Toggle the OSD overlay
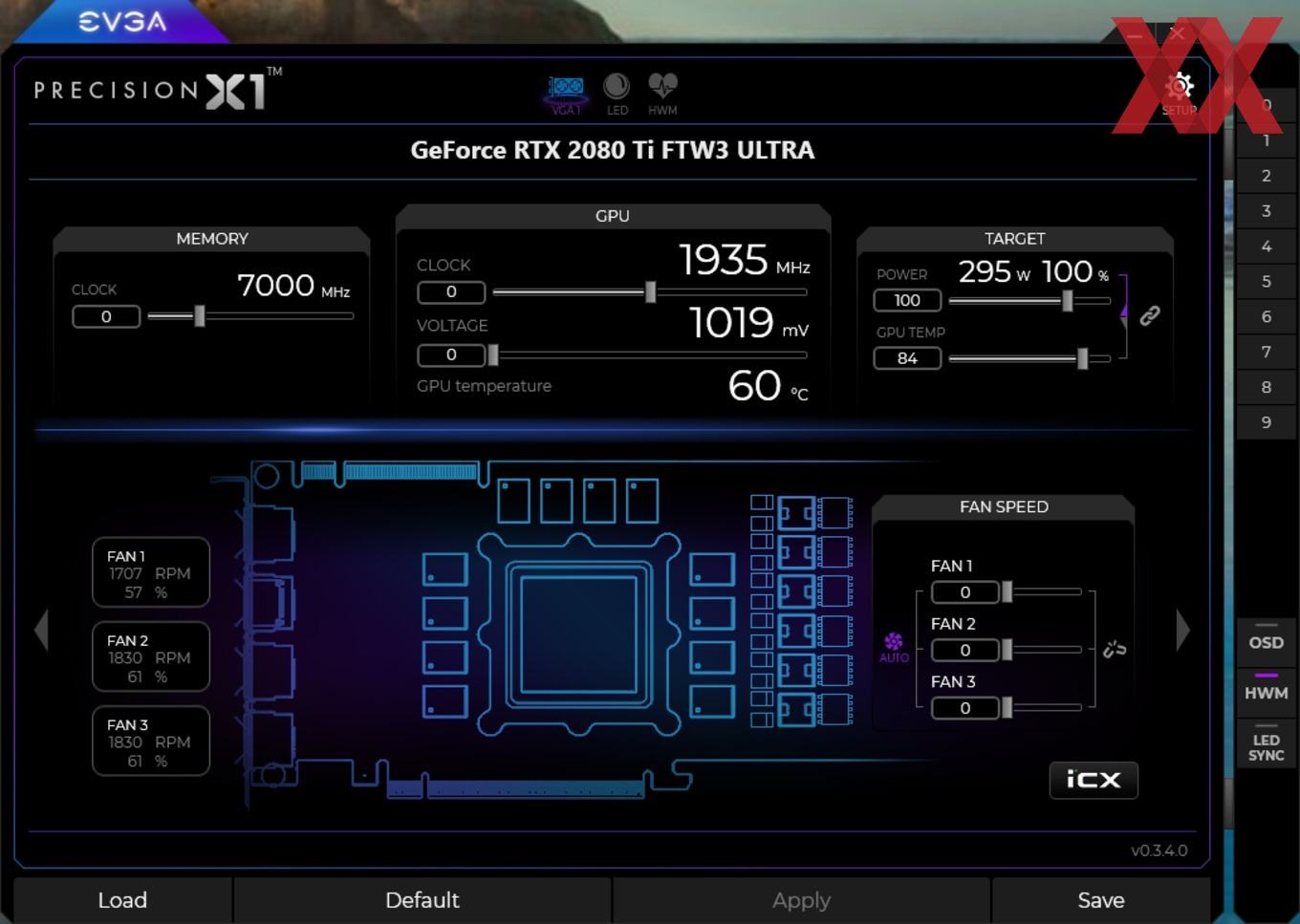Screen dimensions: 1300x924 (1267, 641)
